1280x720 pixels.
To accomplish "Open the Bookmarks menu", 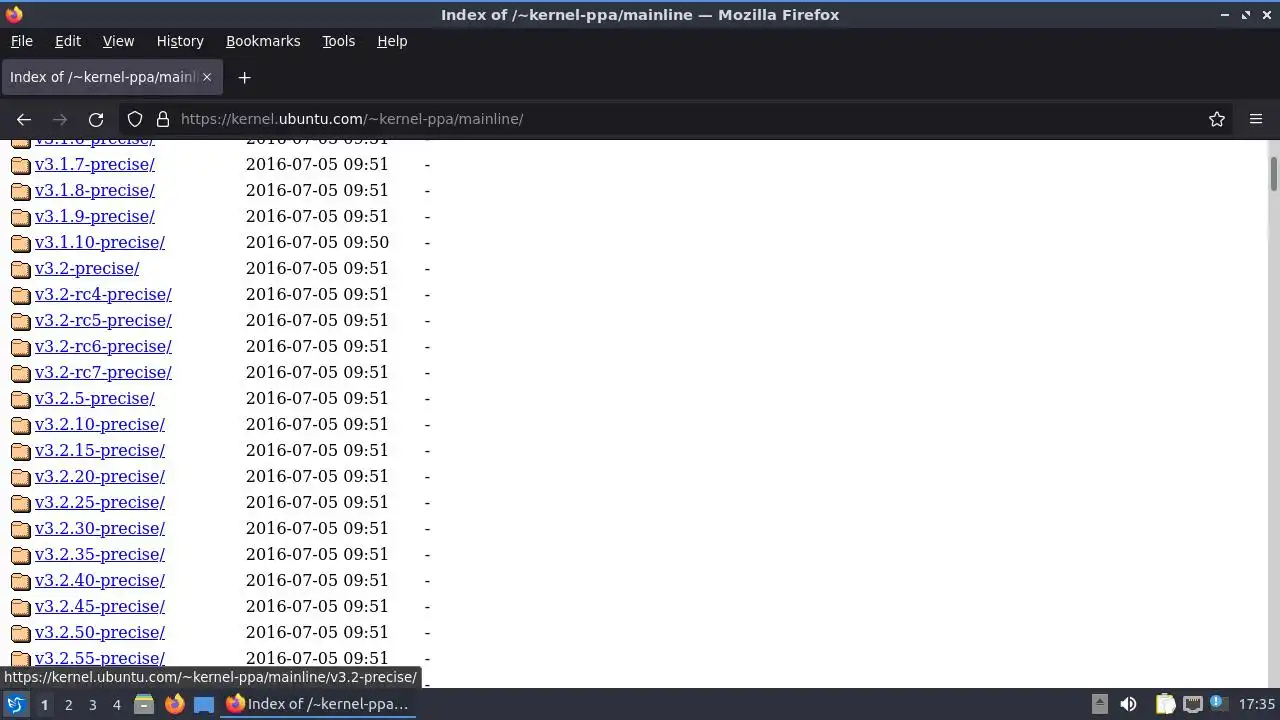I will [x=263, y=41].
